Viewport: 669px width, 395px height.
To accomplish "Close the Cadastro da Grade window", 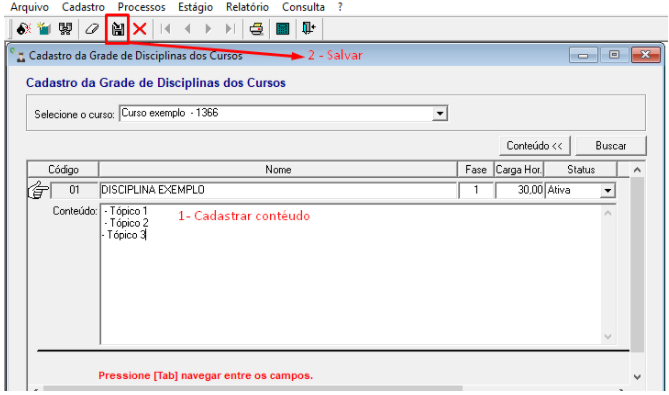I will tap(646, 55).
